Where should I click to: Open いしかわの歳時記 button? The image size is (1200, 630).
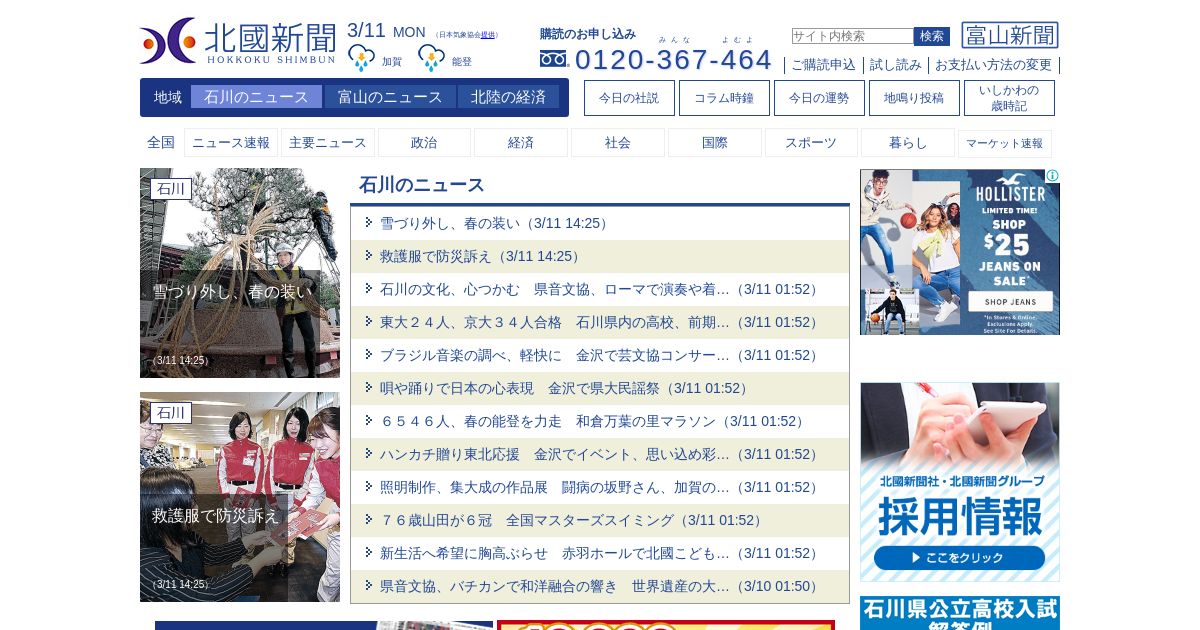1009,98
